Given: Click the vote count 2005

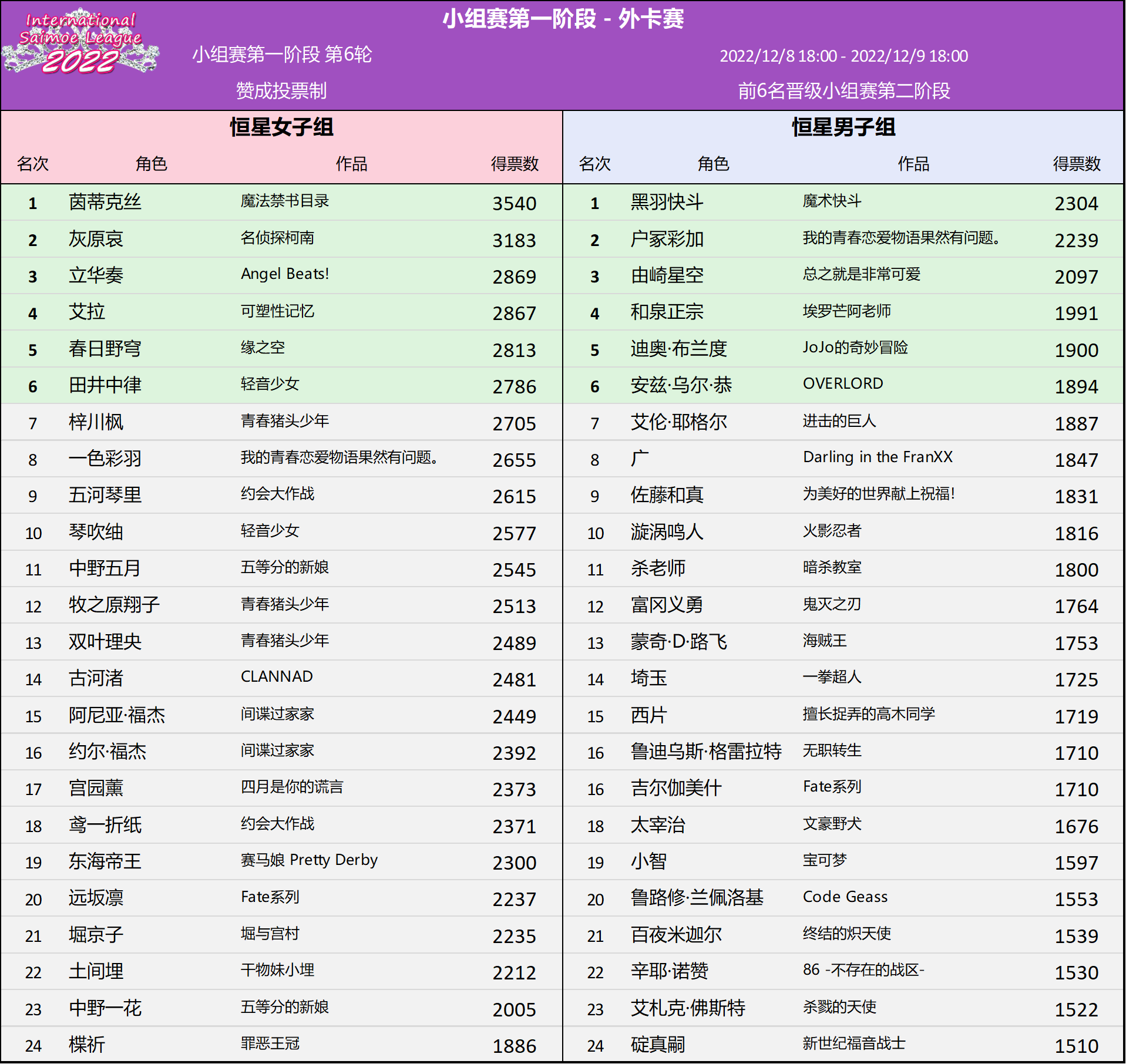Looking at the screenshot, I should point(515,1010).
